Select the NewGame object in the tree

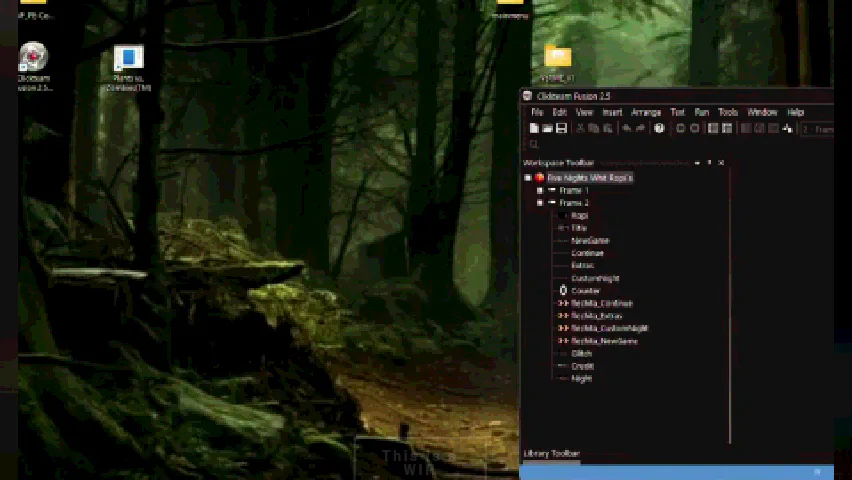click(590, 240)
